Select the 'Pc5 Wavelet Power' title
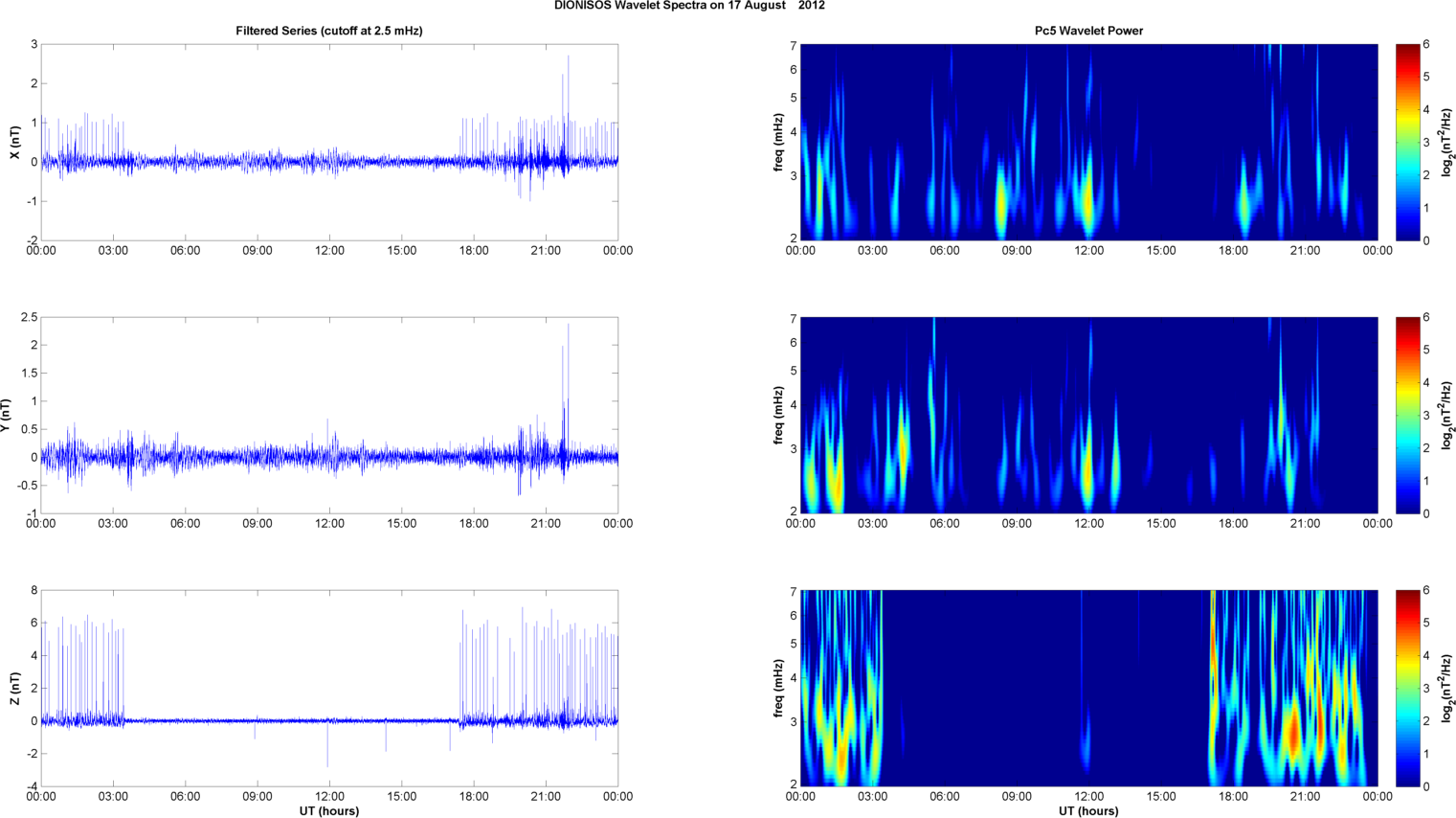The width and height of the screenshot is (1456, 818). coord(1088,31)
